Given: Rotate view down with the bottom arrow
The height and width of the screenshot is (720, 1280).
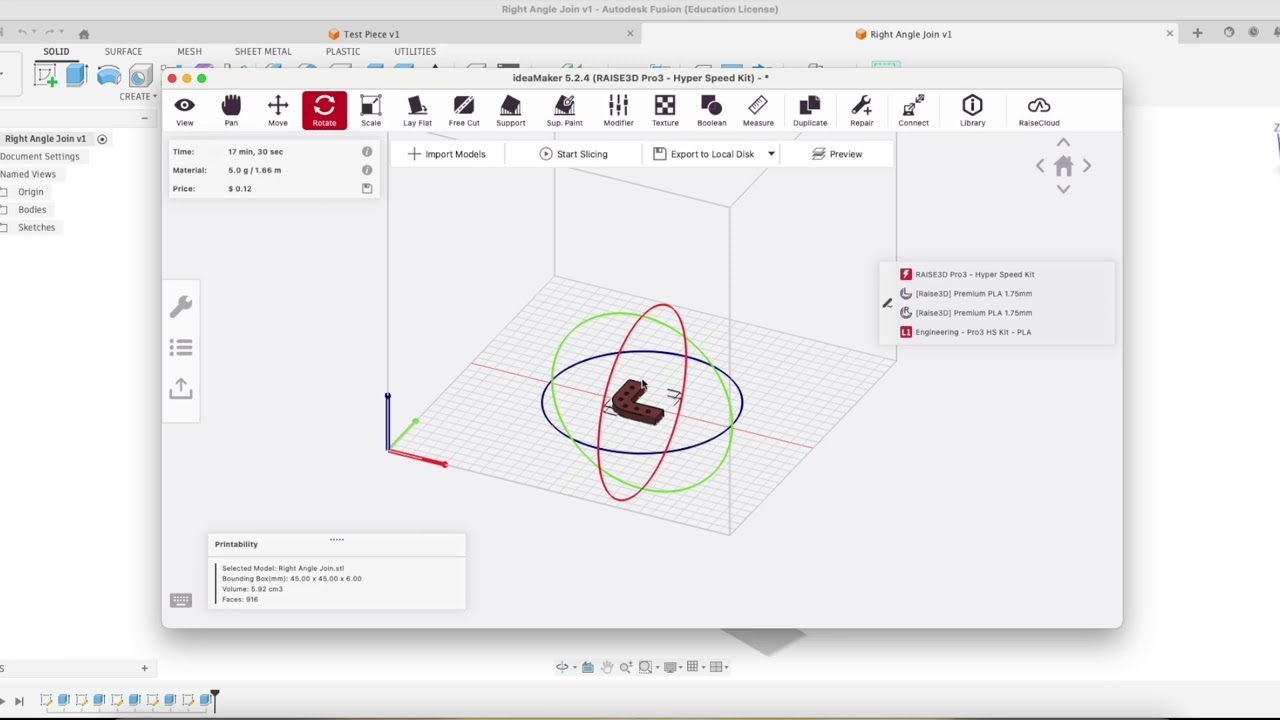Looking at the screenshot, I should 1063,189.
